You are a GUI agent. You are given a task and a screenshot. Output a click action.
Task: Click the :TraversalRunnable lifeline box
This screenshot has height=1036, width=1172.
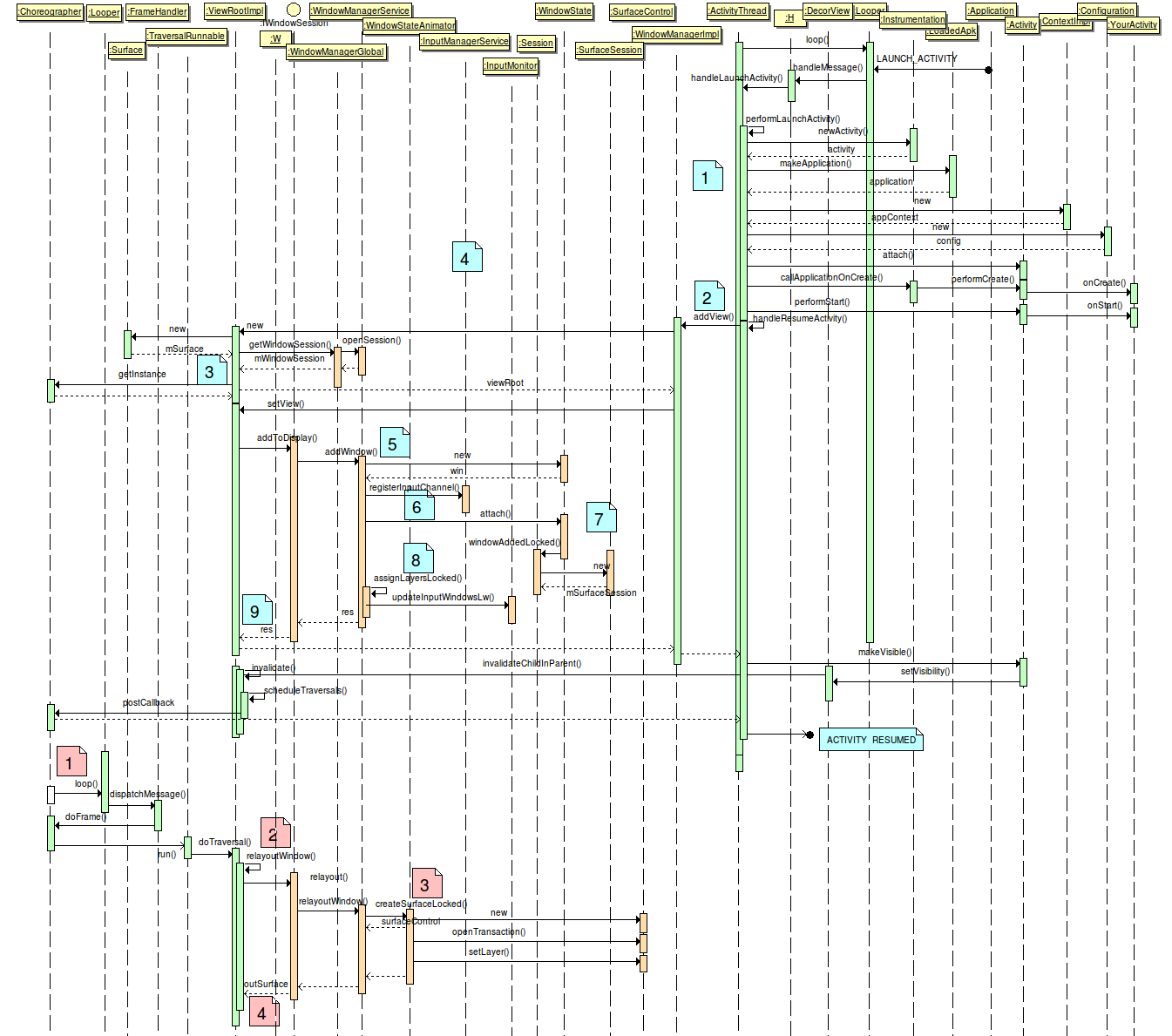[x=186, y=37]
